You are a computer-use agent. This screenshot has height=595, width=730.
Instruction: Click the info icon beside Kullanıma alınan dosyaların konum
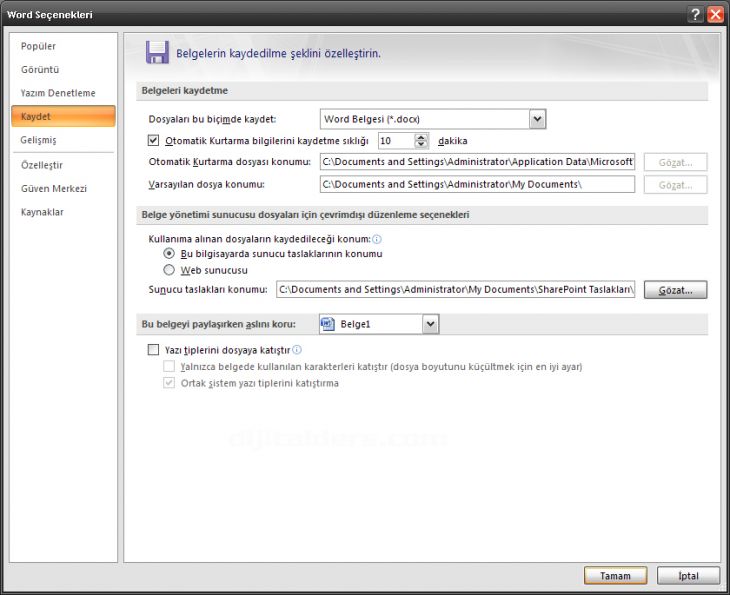tap(377, 239)
